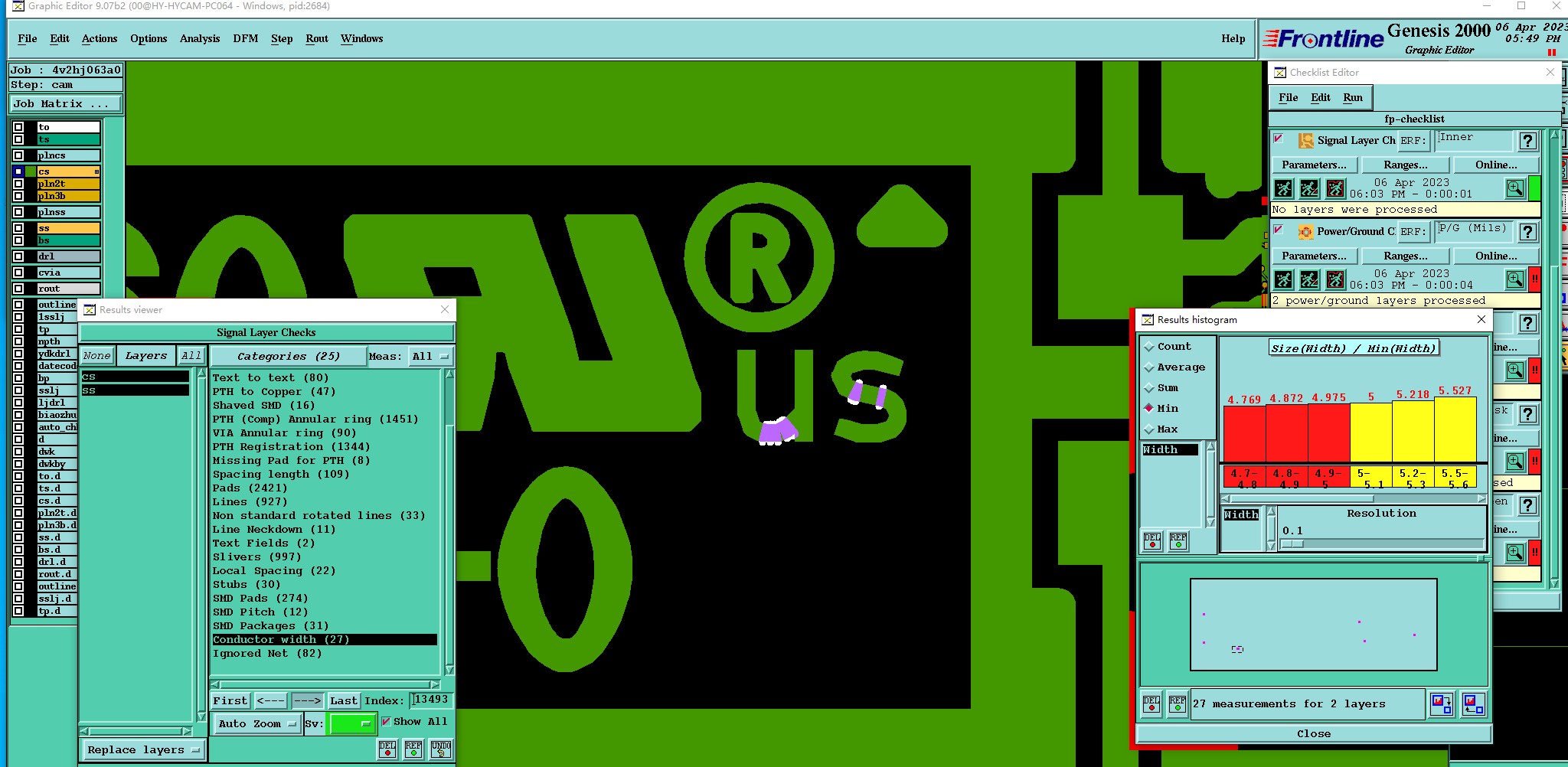Image resolution: width=1568 pixels, height=767 pixels.
Task: Click previous arrow button in Results viewer
Action: (x=270, y=700)
